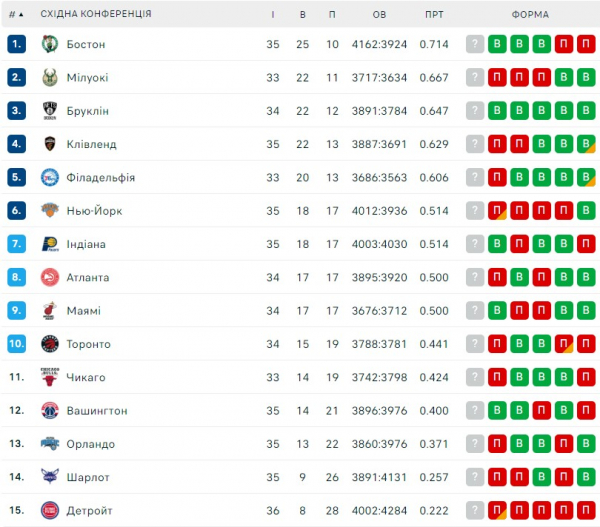The height and width of the screenshot is (527, 600).
Task: Click the Atlanta Hawks logo icon
Action: (50, 277)
